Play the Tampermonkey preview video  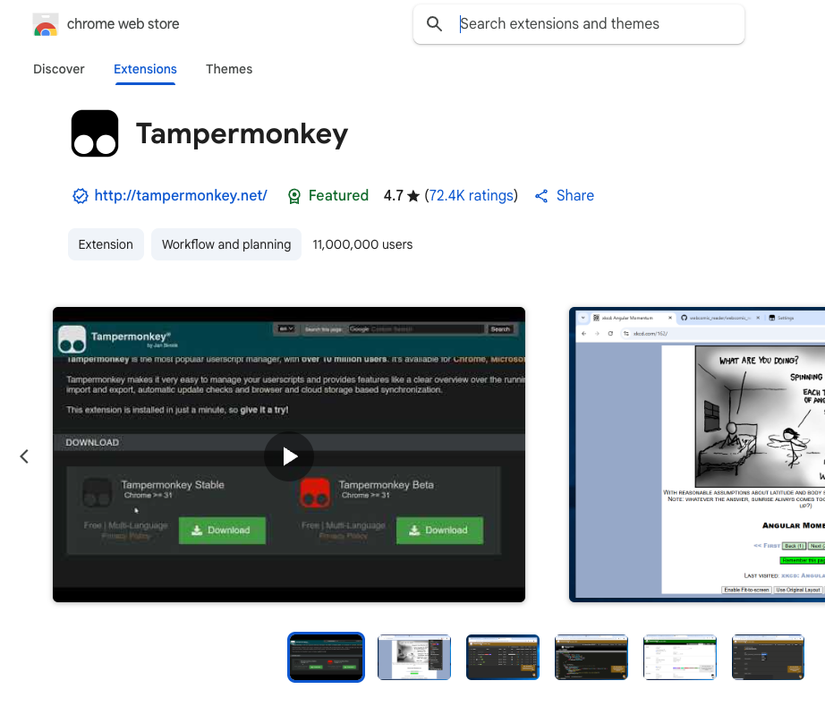pos(289,456)
